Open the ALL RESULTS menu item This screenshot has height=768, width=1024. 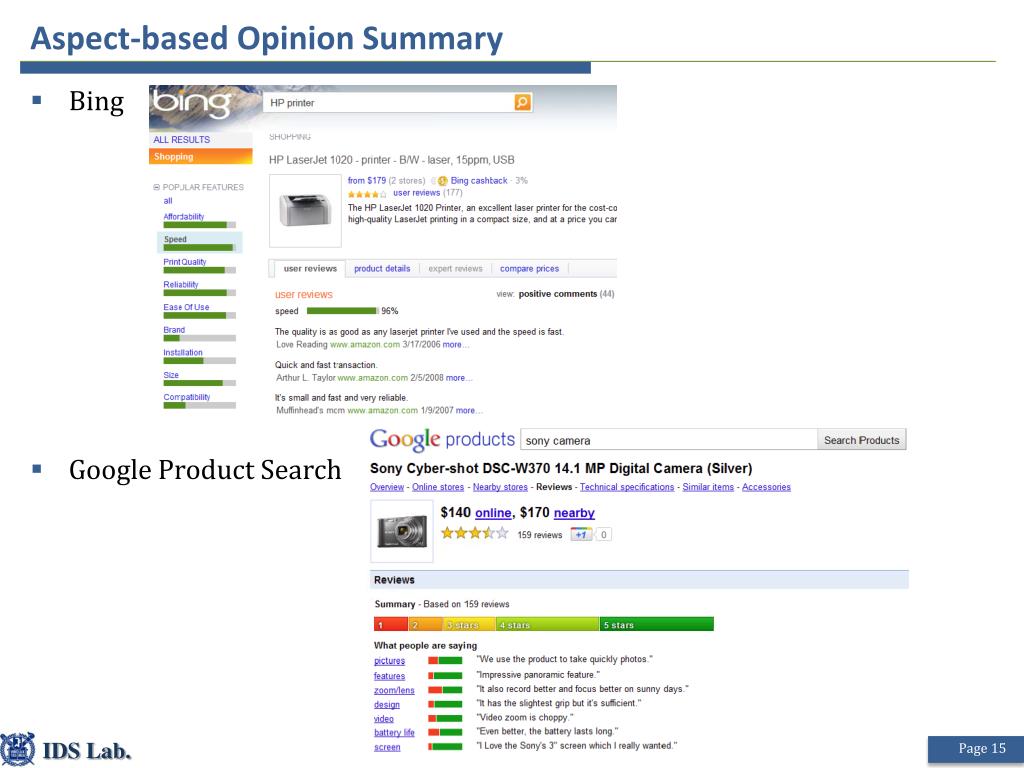182,140
